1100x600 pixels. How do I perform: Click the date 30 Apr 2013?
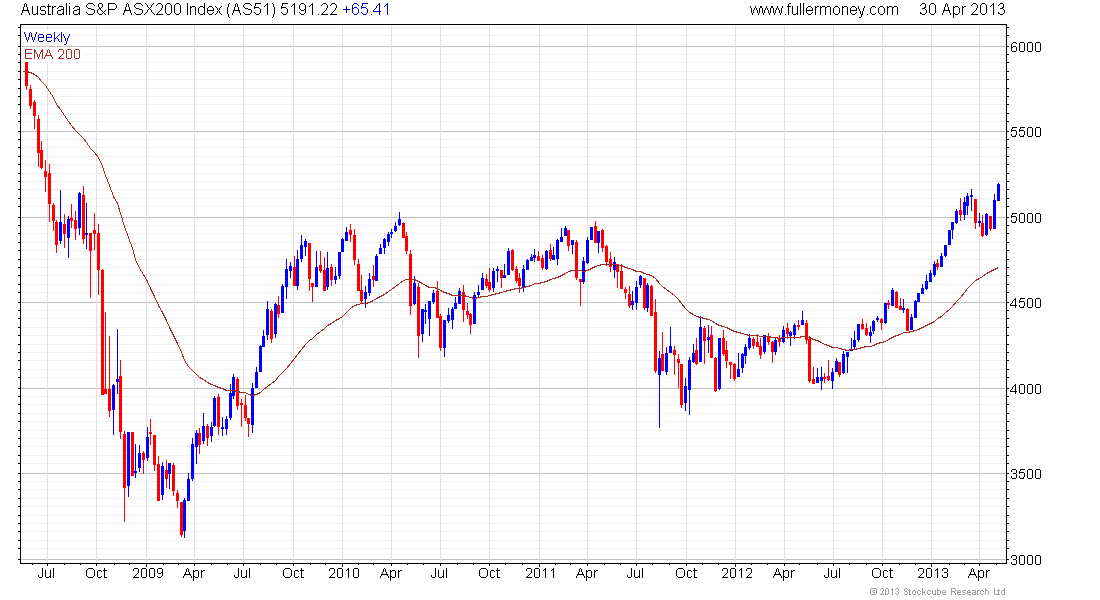962,10
